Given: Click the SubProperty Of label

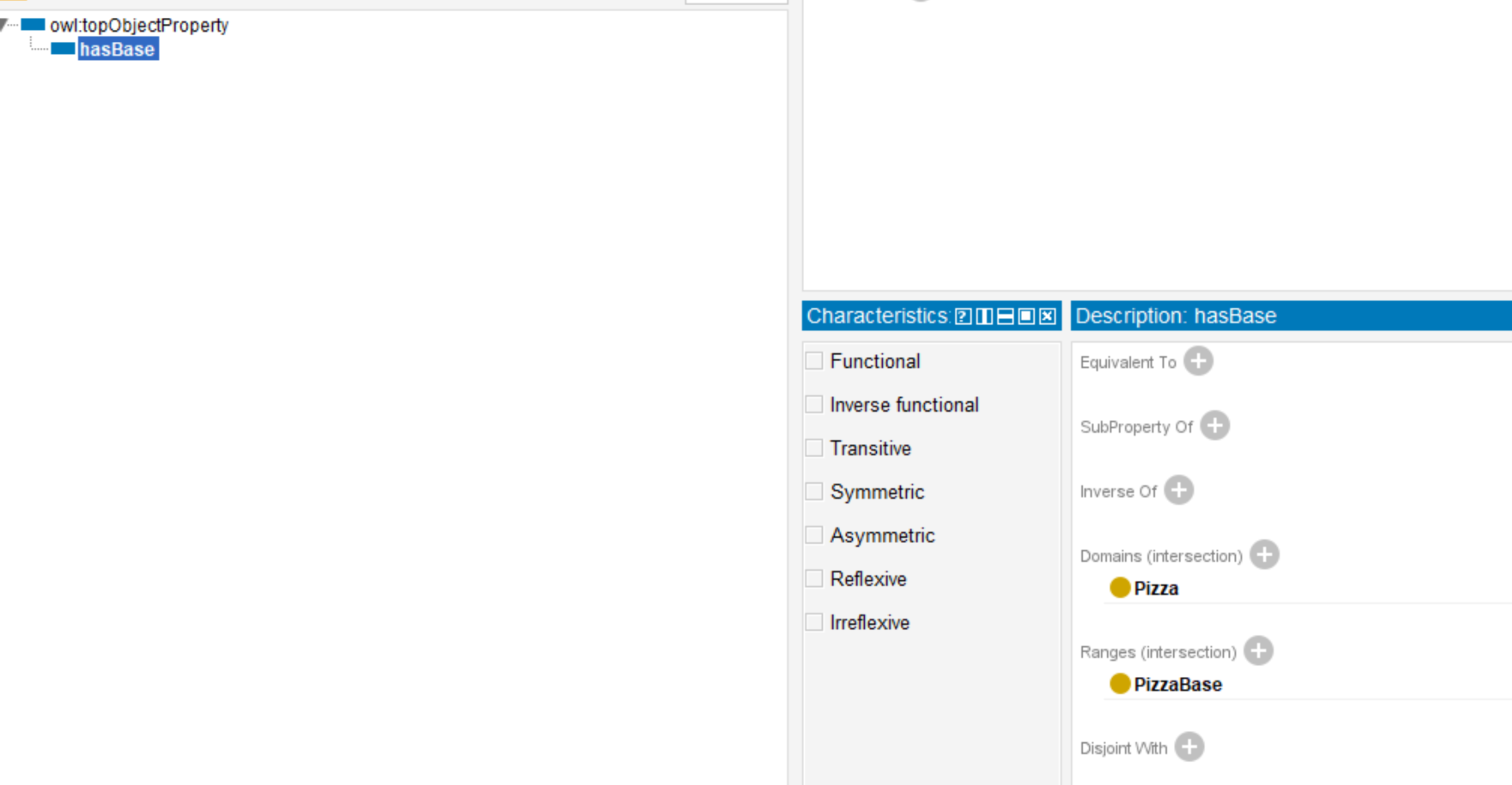Looking at the screenshot, I should 1136,426.
